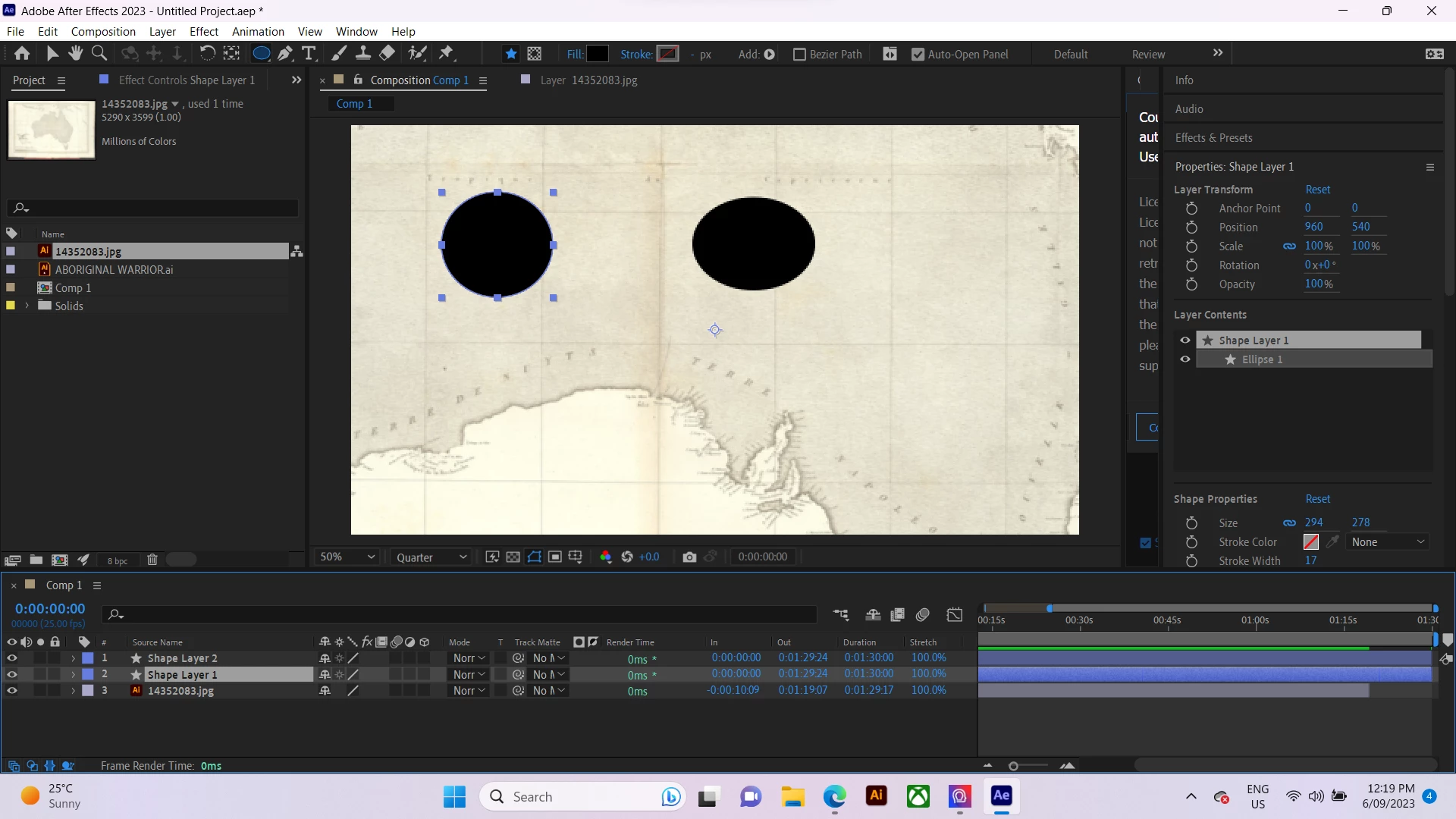Hide Shape Layer 2 in timeline

[11, 658]
